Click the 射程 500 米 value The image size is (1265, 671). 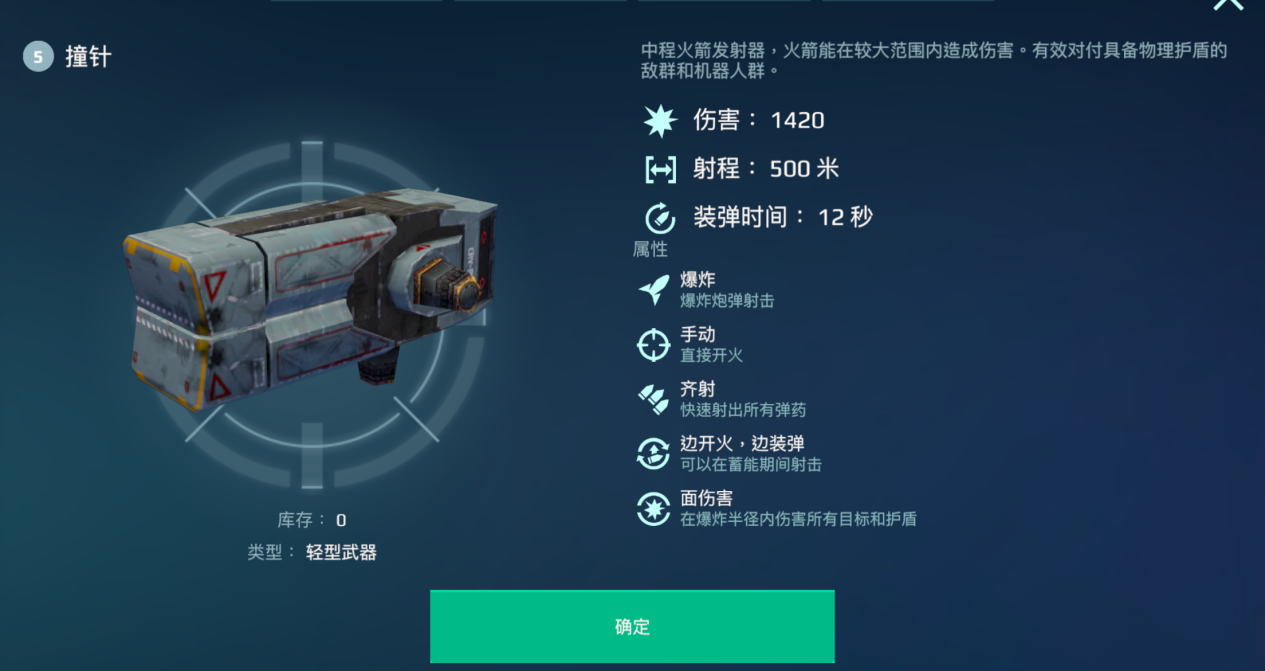804,169
